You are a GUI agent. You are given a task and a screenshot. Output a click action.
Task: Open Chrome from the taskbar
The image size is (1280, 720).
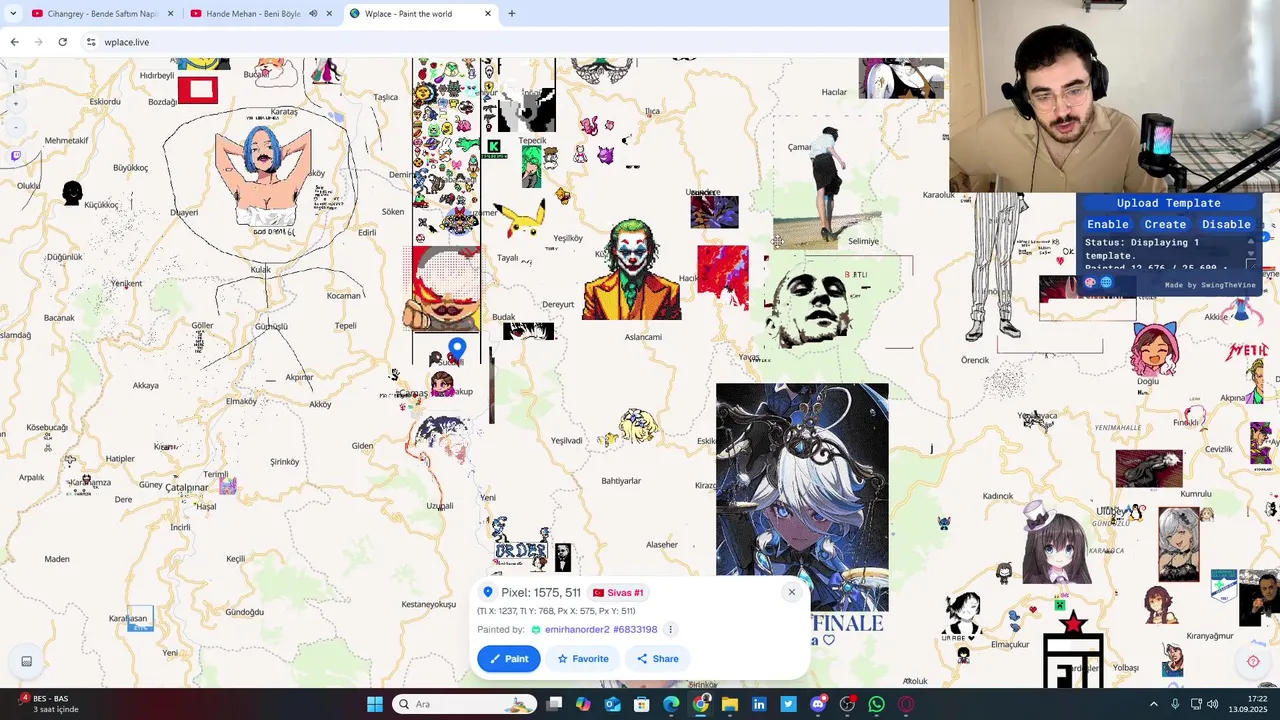701,704
